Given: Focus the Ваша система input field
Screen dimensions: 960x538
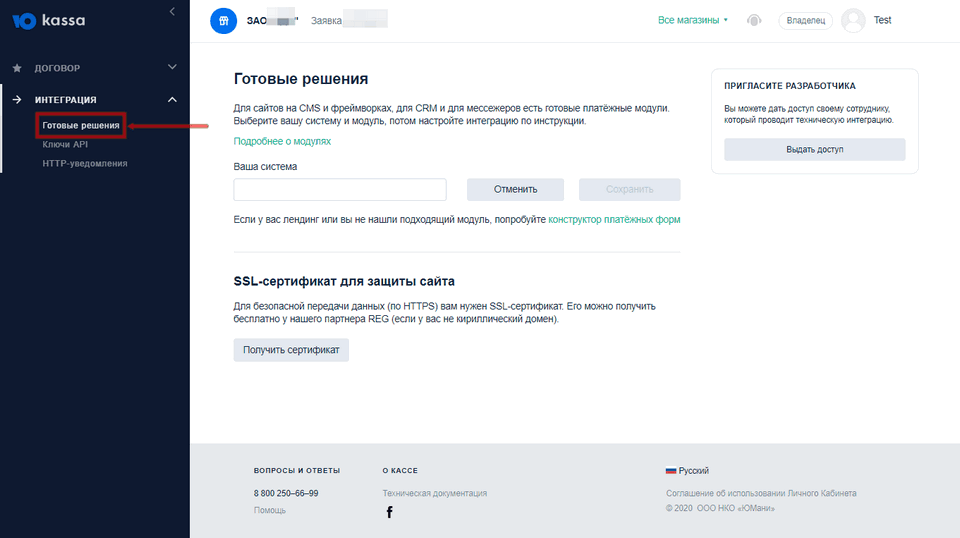Looking at the screenshot, I should pos(340,189).
